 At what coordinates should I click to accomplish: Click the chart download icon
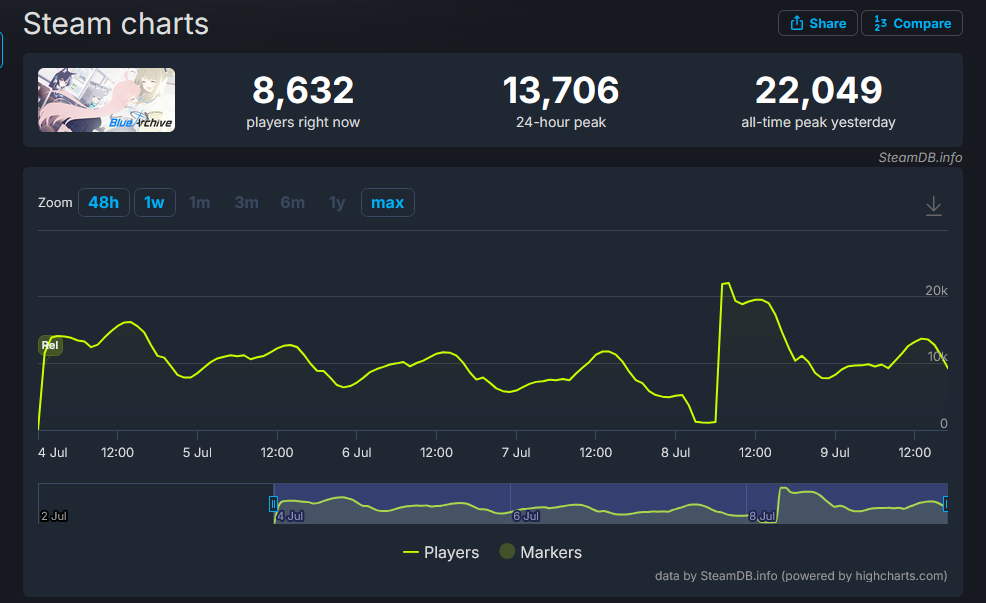click(x=934, y=206)
